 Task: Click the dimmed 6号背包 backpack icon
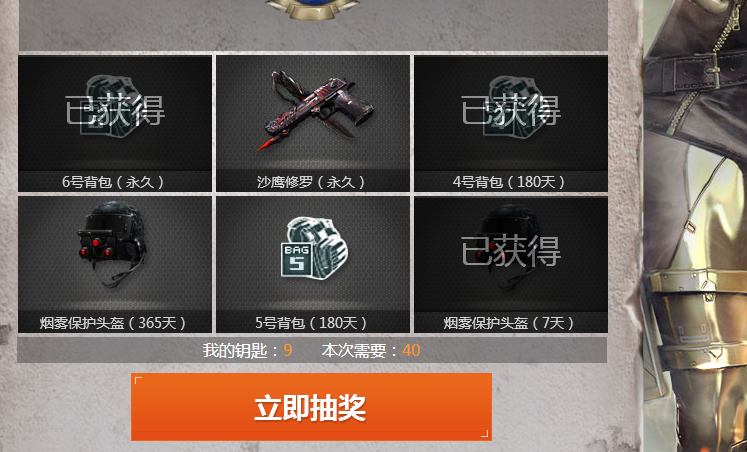[111, 106]
